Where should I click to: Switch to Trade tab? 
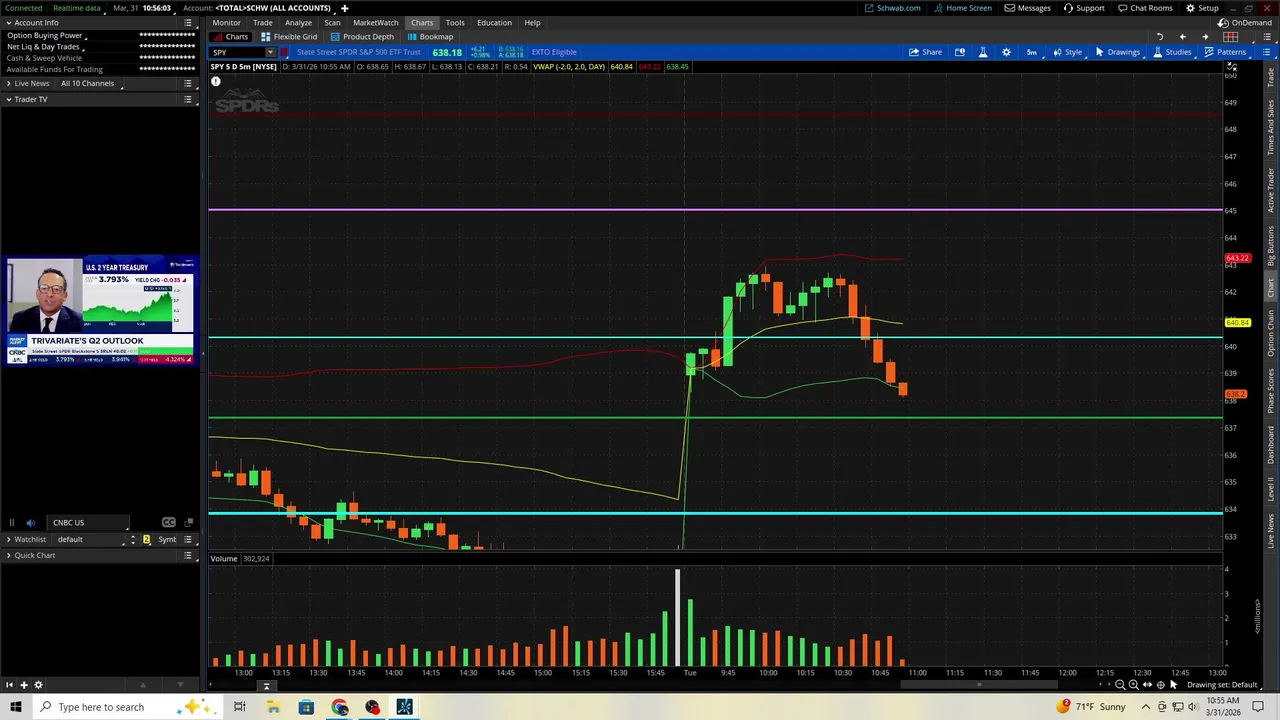[263, 22]
